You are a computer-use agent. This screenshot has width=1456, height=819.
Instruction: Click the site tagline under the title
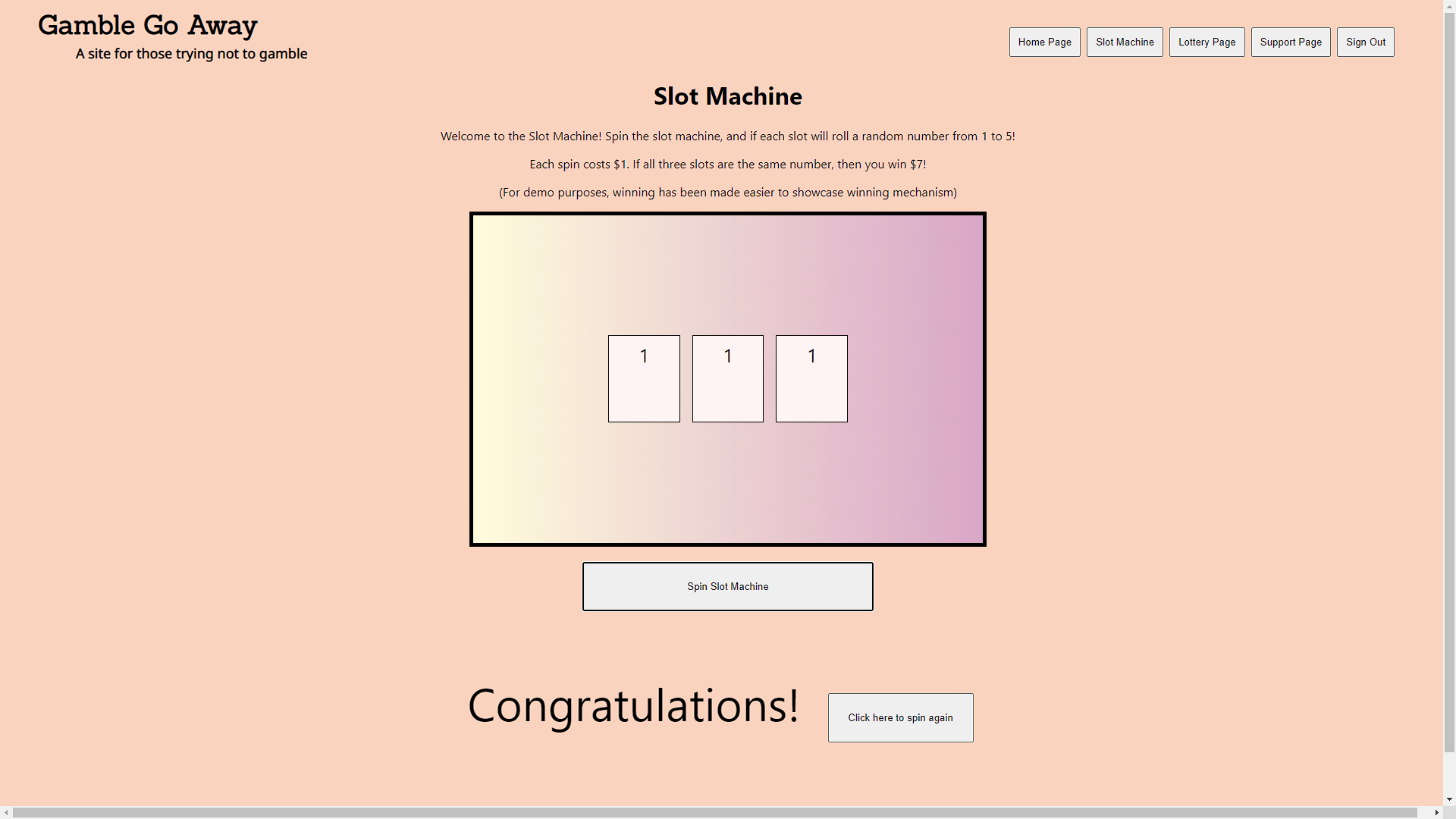point(191,54)
